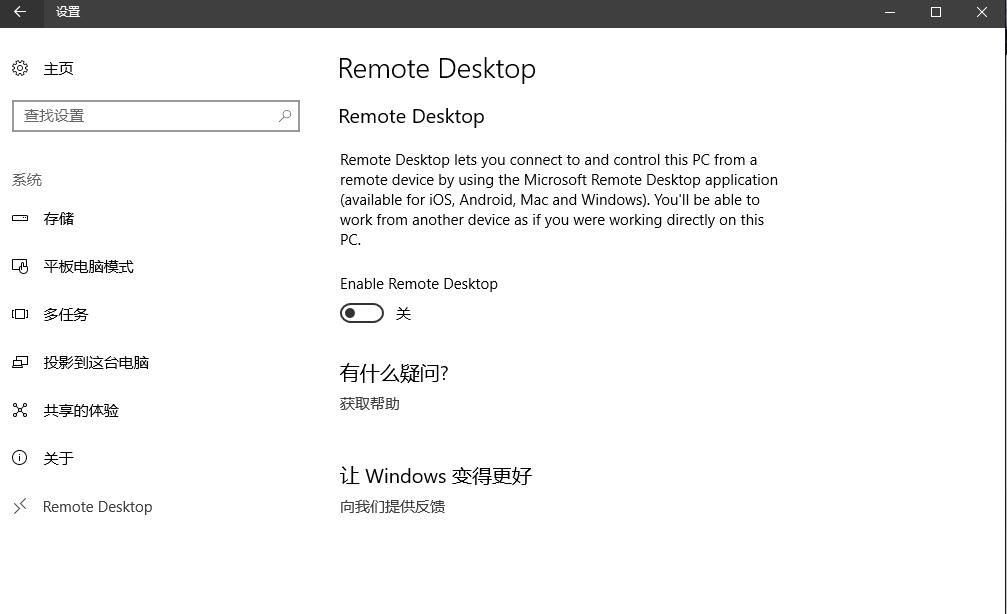Open 存储 settings page
This screenshot has width=1007, height=614.
tap(58, 218)
